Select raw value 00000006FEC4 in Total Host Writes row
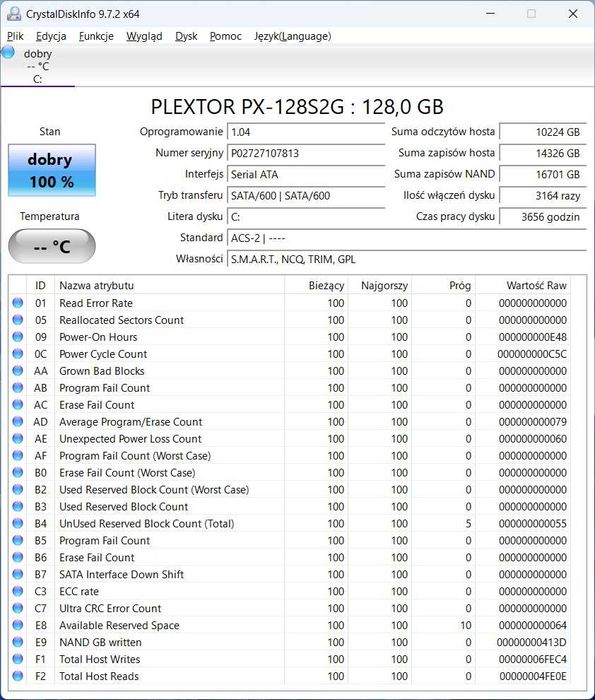595x700 pixels. click(x=533, y=659)
